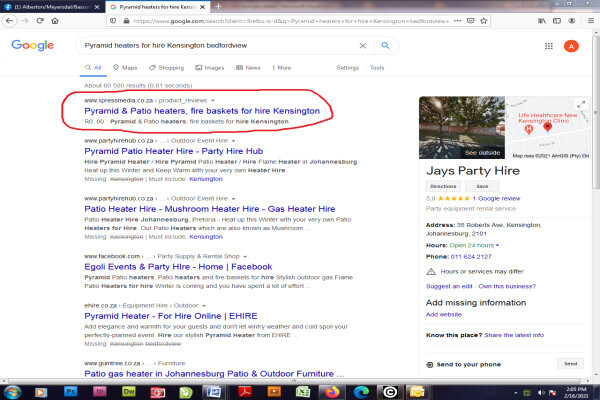
Task: Open Patio gas heater in Johannesburg result
Action: (x=214, y=374)
